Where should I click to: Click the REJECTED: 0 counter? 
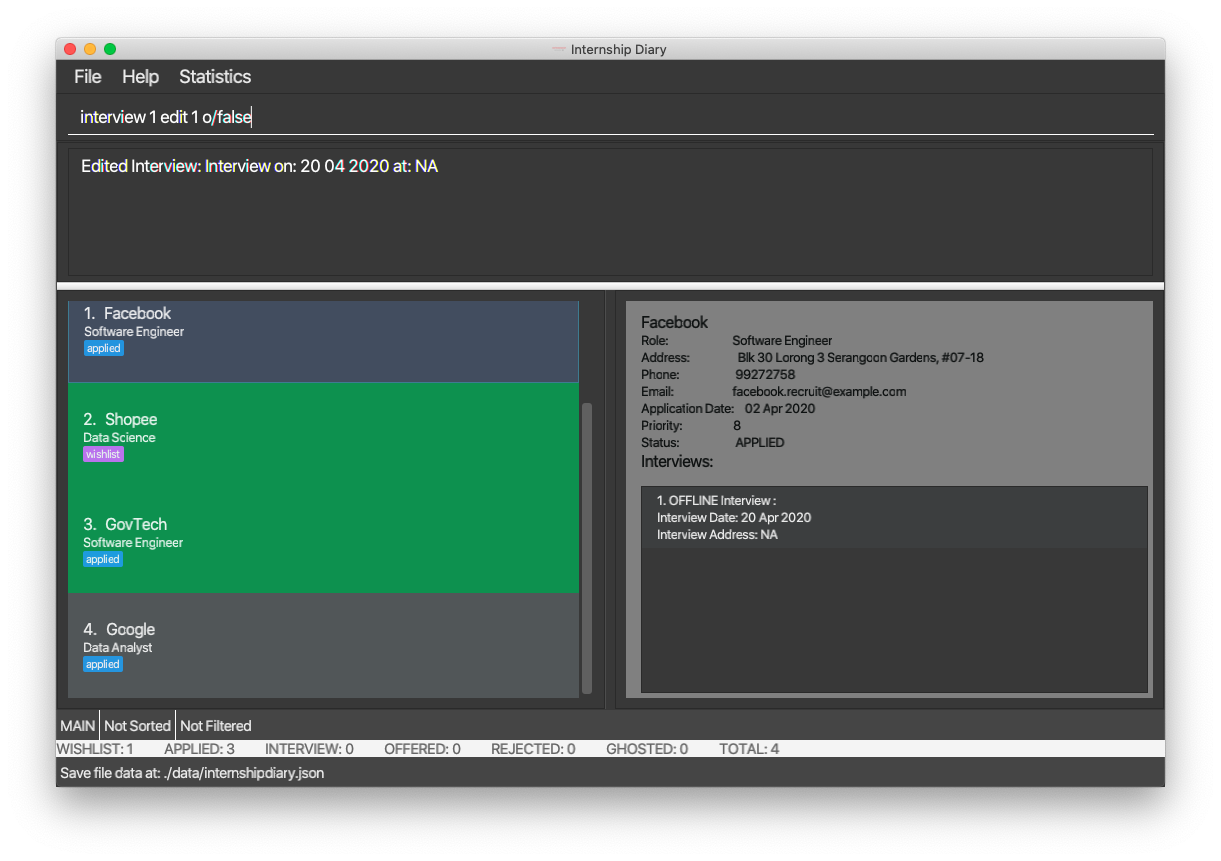(x=533, y=748)
